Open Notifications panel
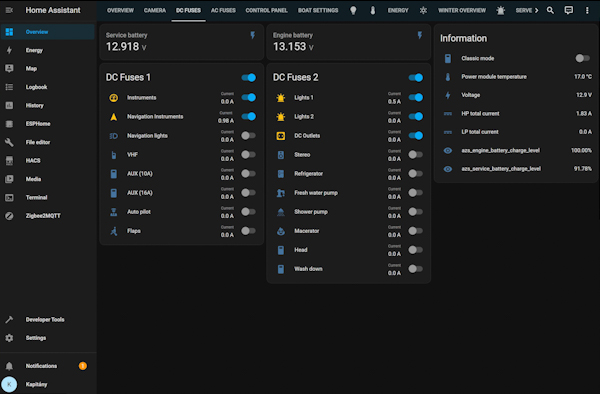 (x=47, y=366)
